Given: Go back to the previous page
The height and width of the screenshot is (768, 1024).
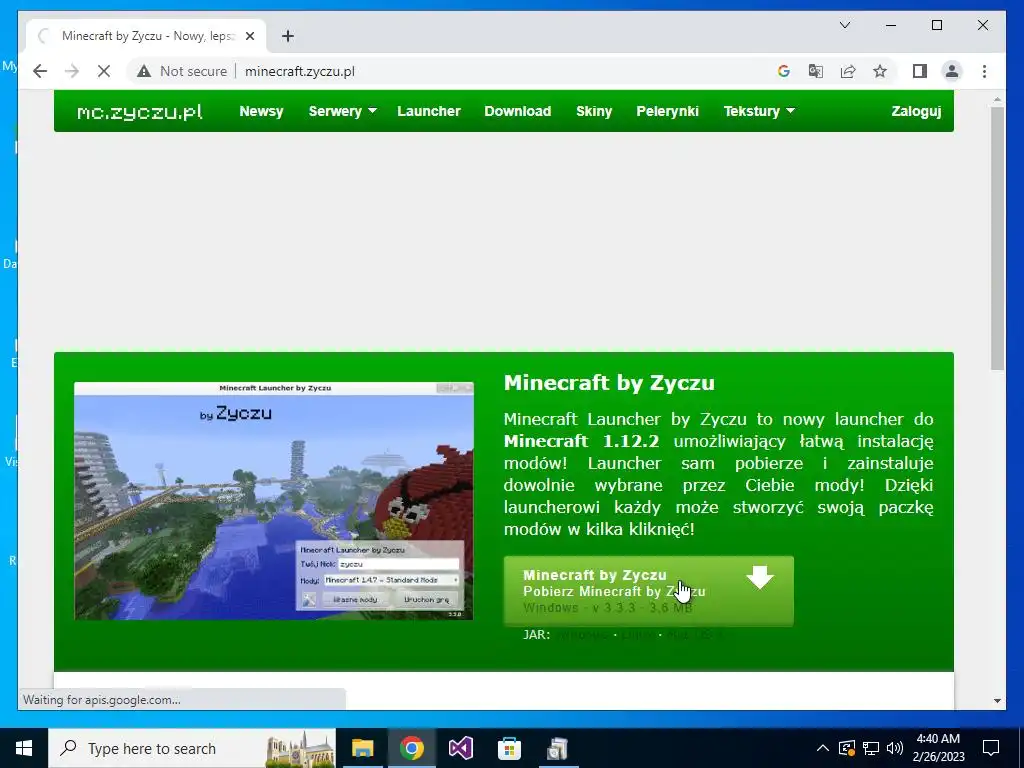Looking at the screenshot, I should coord(40,71).
